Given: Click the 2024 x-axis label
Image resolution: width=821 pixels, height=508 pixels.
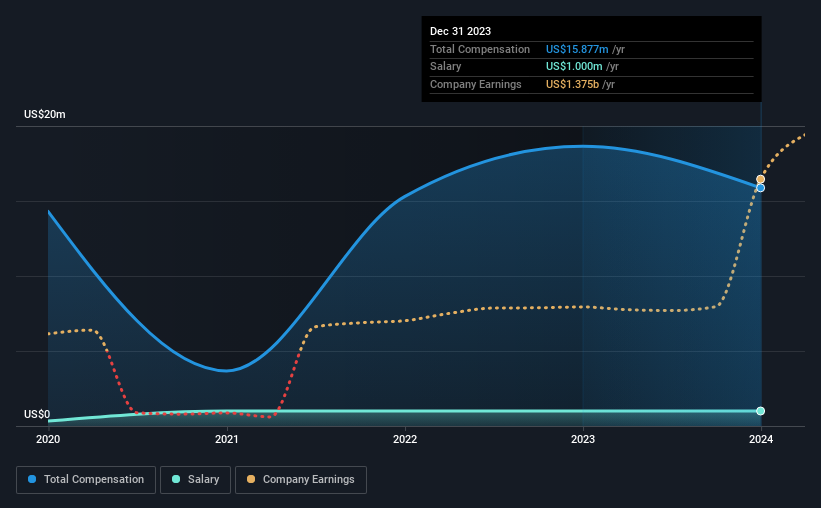Looking at the screenshot, I should click(x=761, y=439).
